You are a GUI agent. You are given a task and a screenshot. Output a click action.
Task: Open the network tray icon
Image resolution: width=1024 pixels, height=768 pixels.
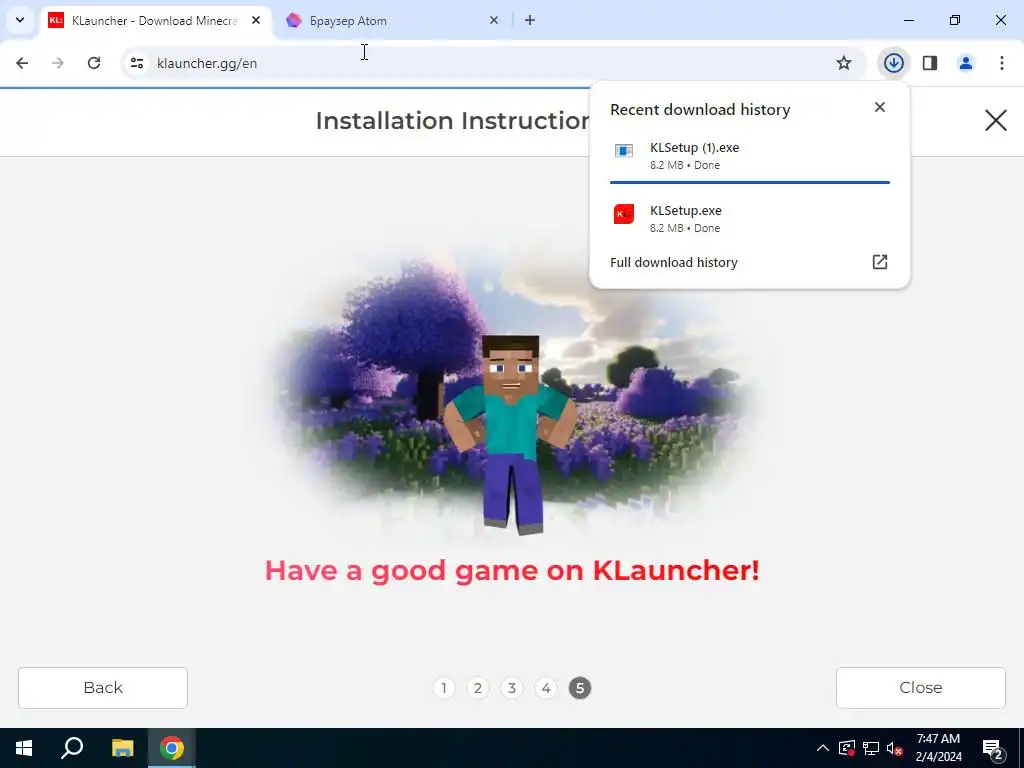(871, 748)
